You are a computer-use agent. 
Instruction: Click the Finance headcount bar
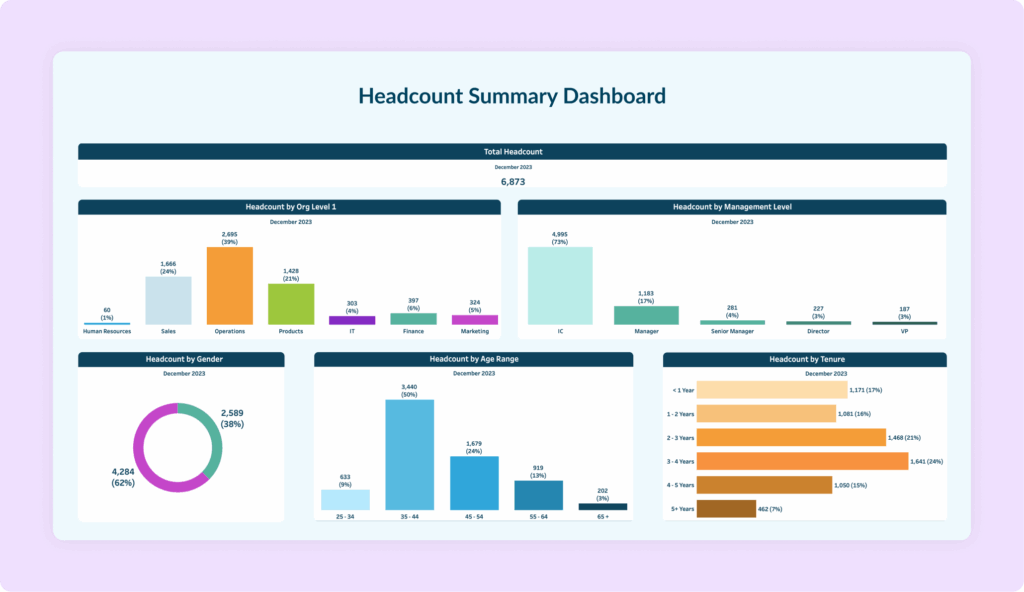tap(413, 319)
